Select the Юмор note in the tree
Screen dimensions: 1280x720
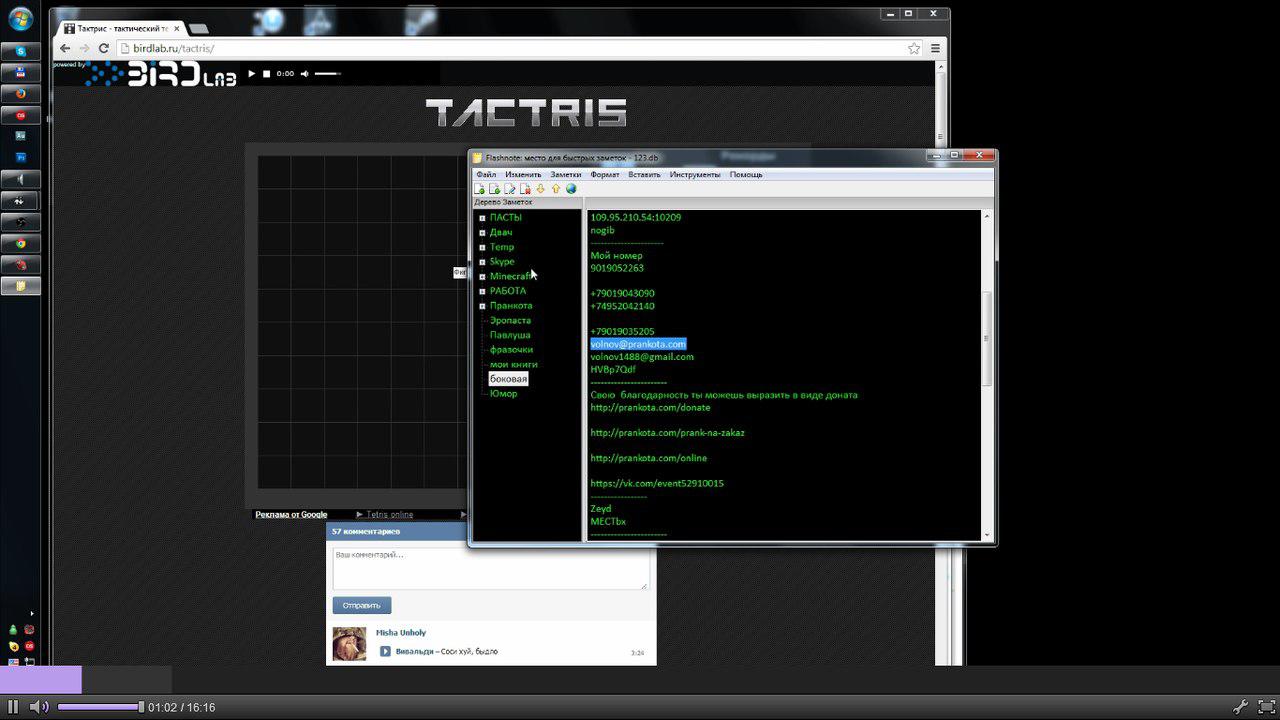504,393
